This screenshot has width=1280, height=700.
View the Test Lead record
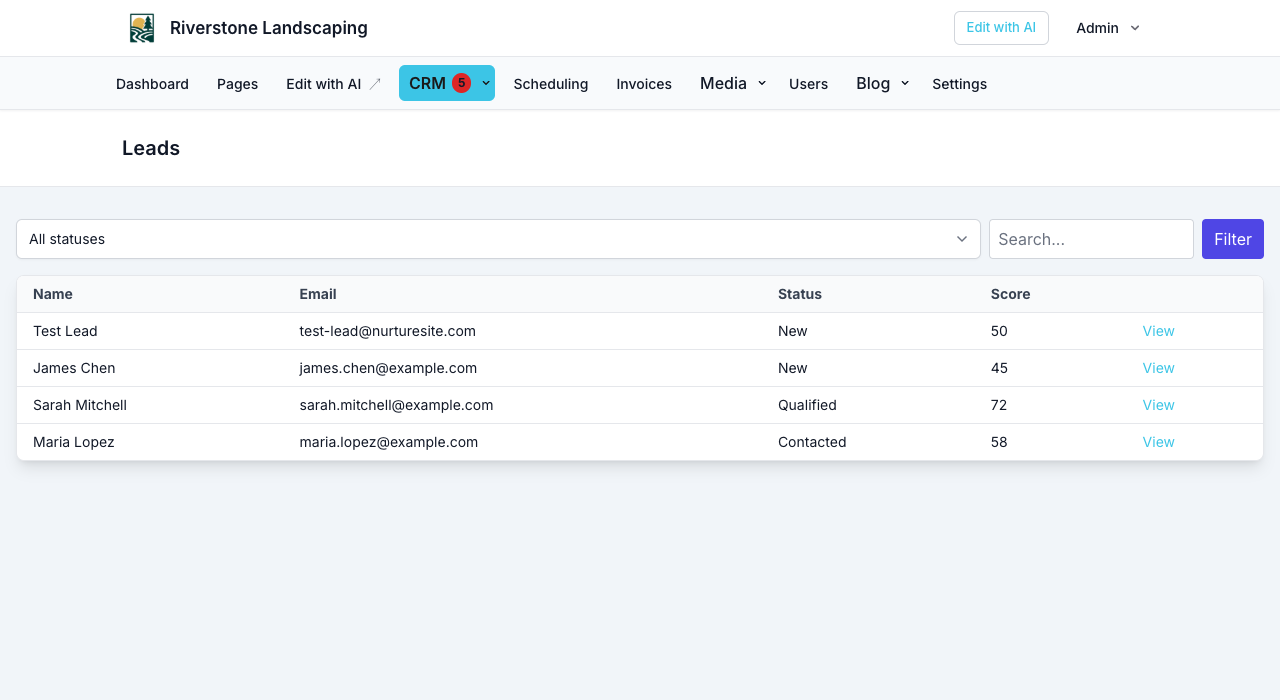point(1158,331)
